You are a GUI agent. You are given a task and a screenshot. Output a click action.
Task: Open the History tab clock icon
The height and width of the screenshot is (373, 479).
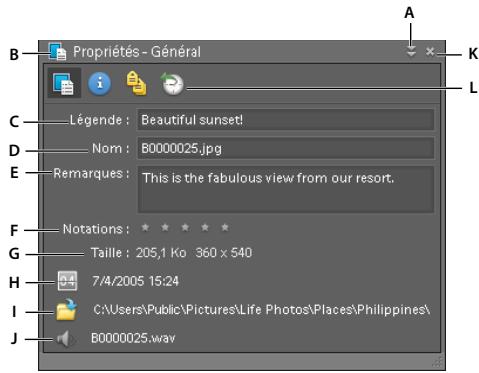tap(172, 84)
